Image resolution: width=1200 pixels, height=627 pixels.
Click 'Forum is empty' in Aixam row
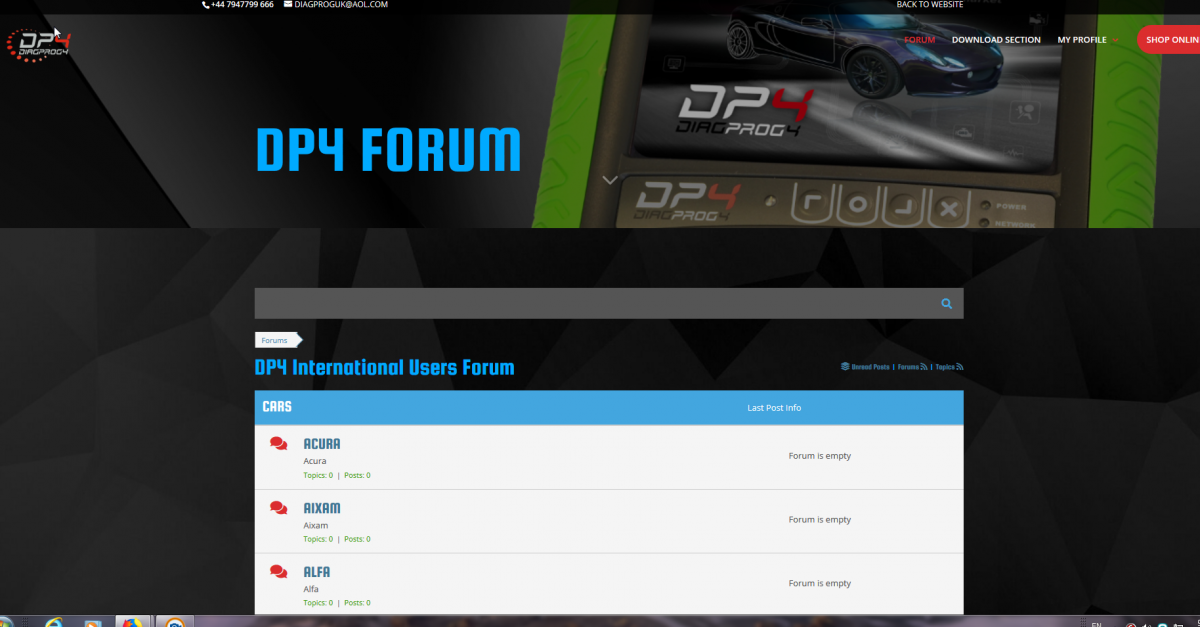pos(820,520)
